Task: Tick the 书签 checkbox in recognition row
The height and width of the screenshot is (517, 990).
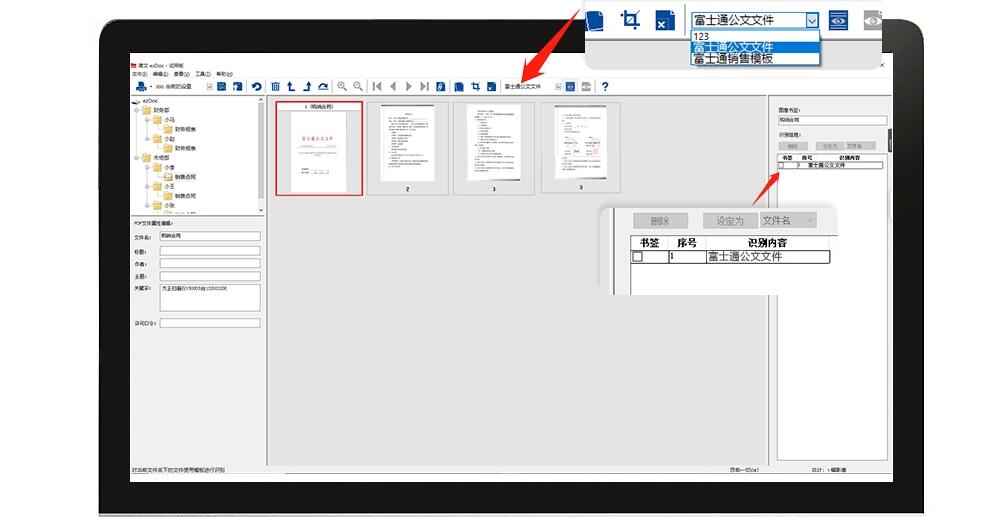Action: (781, 165)
